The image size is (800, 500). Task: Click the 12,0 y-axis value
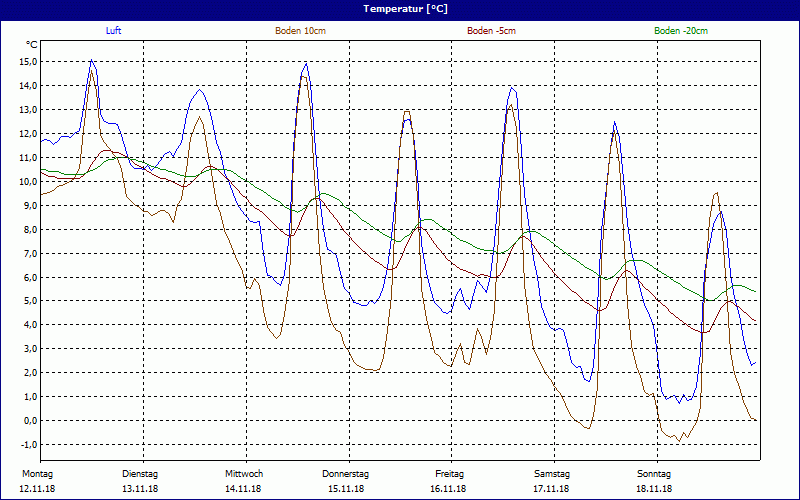click(x=28, y=134)
